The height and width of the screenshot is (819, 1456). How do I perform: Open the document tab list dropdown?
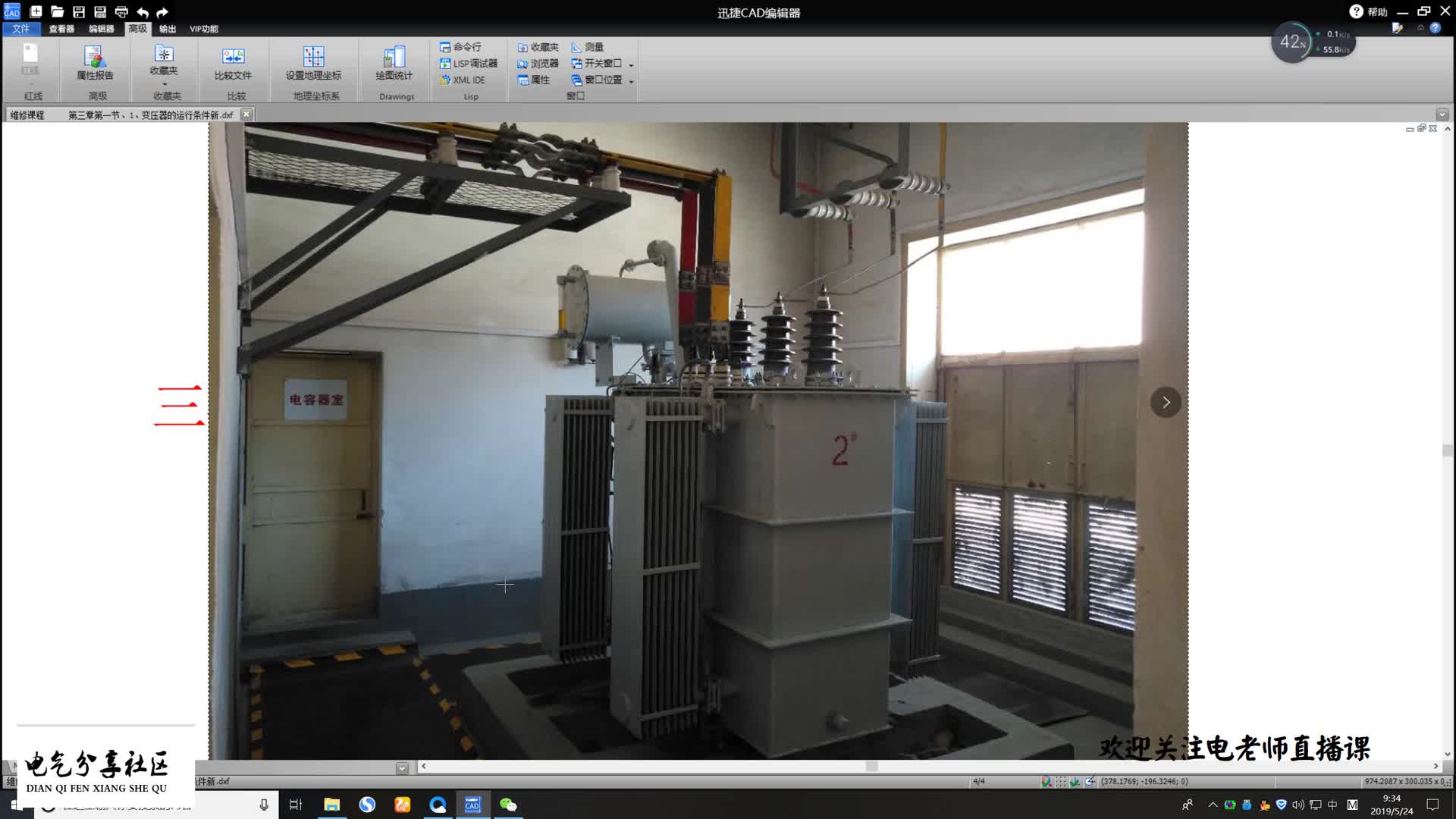coord(1442,115)
